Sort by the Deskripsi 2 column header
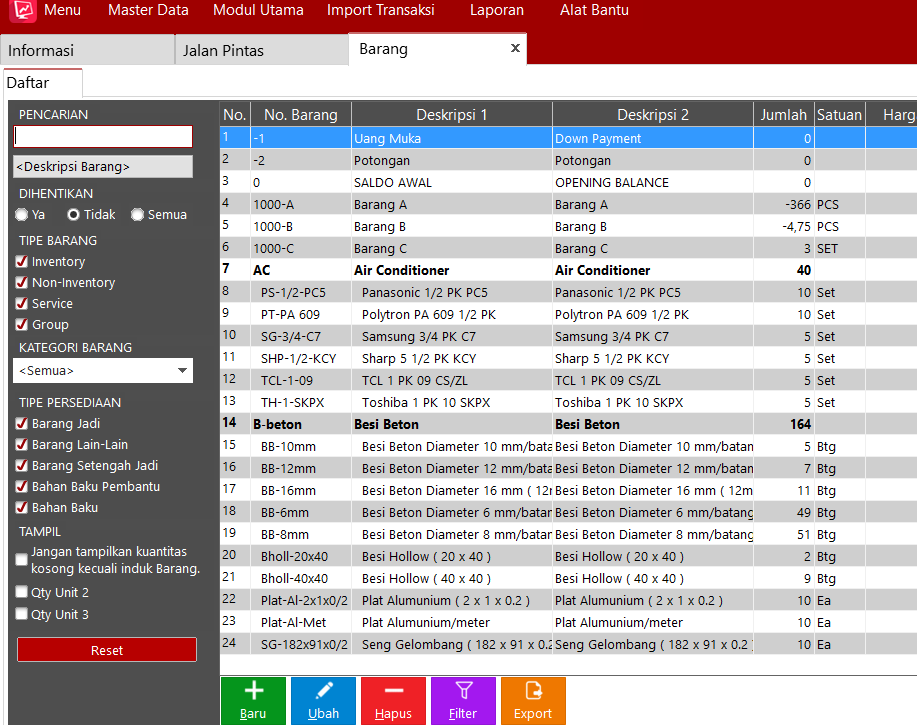The image size is (918, 728). (653, 115)
